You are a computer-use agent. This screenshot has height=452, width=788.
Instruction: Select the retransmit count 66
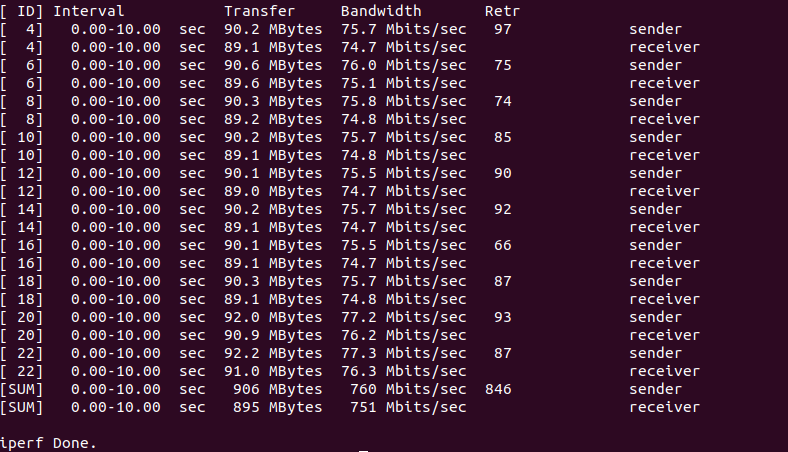[x=502, y=245]
